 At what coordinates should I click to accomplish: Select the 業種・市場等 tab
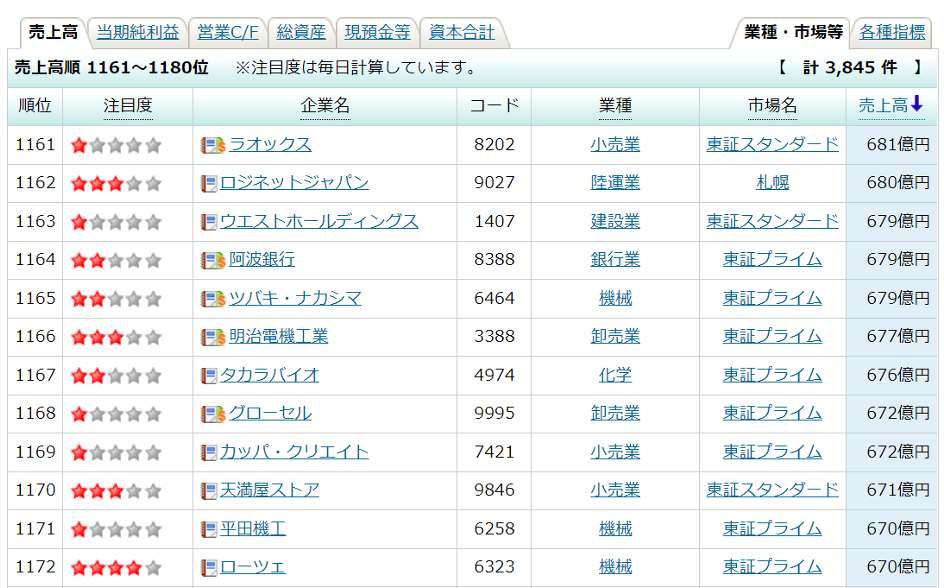[x=793, y=32]
